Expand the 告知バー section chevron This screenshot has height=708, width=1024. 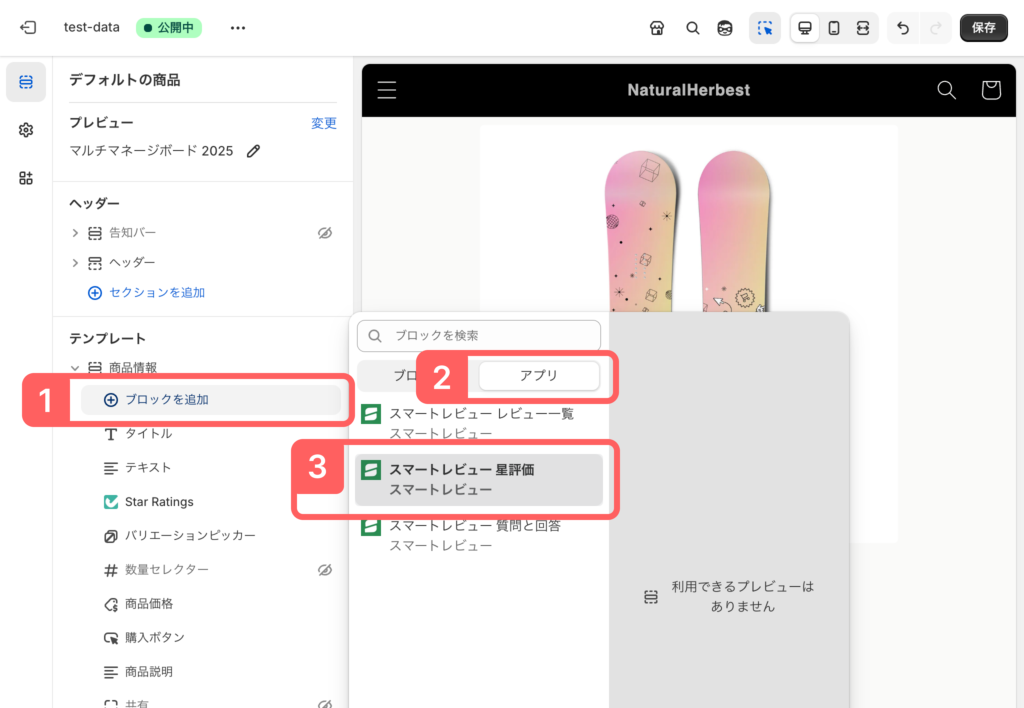pyautogui.click(x=75, y=233)
